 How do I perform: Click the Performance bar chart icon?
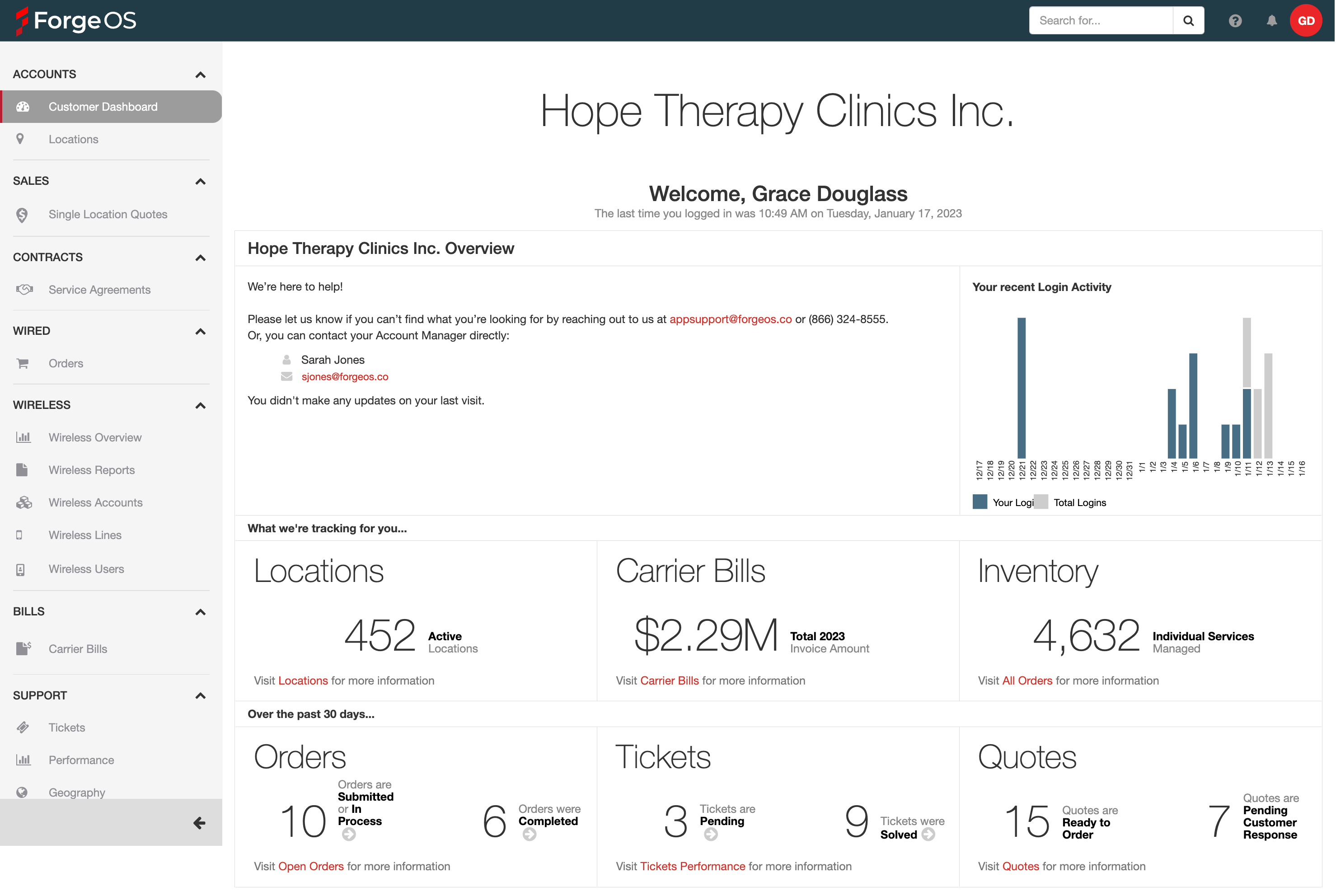[23, 760]
